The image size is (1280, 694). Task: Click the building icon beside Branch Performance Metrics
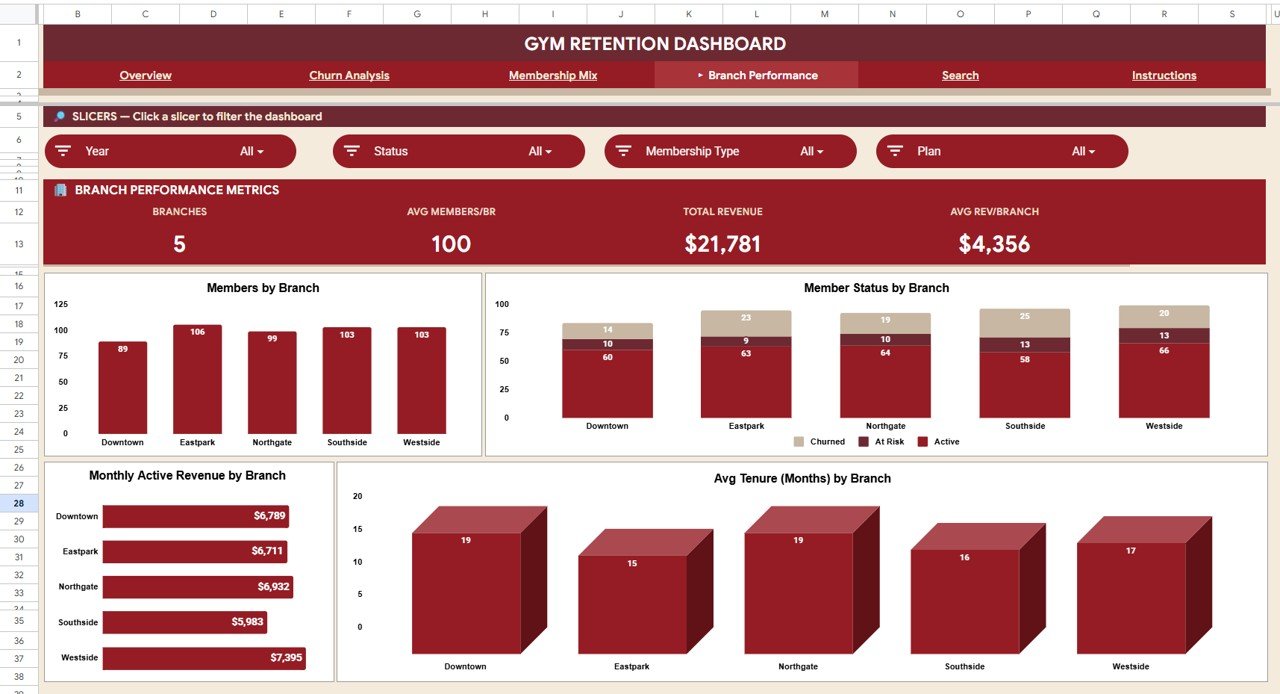click(x=58, y=190)
